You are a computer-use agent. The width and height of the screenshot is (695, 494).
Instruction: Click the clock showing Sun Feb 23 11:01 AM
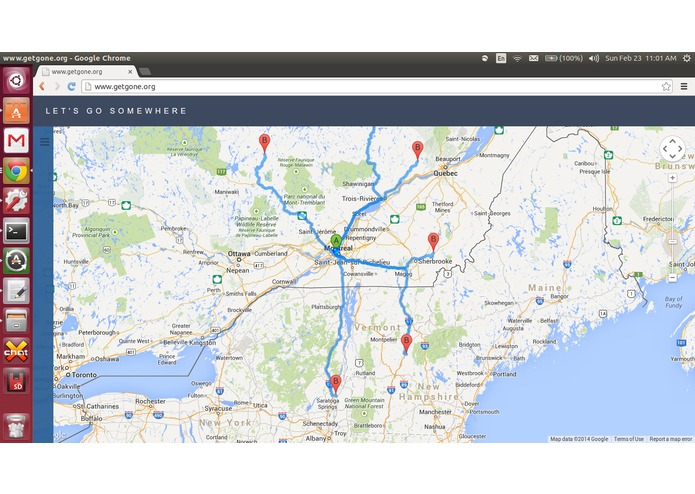[x=640, y=58]
